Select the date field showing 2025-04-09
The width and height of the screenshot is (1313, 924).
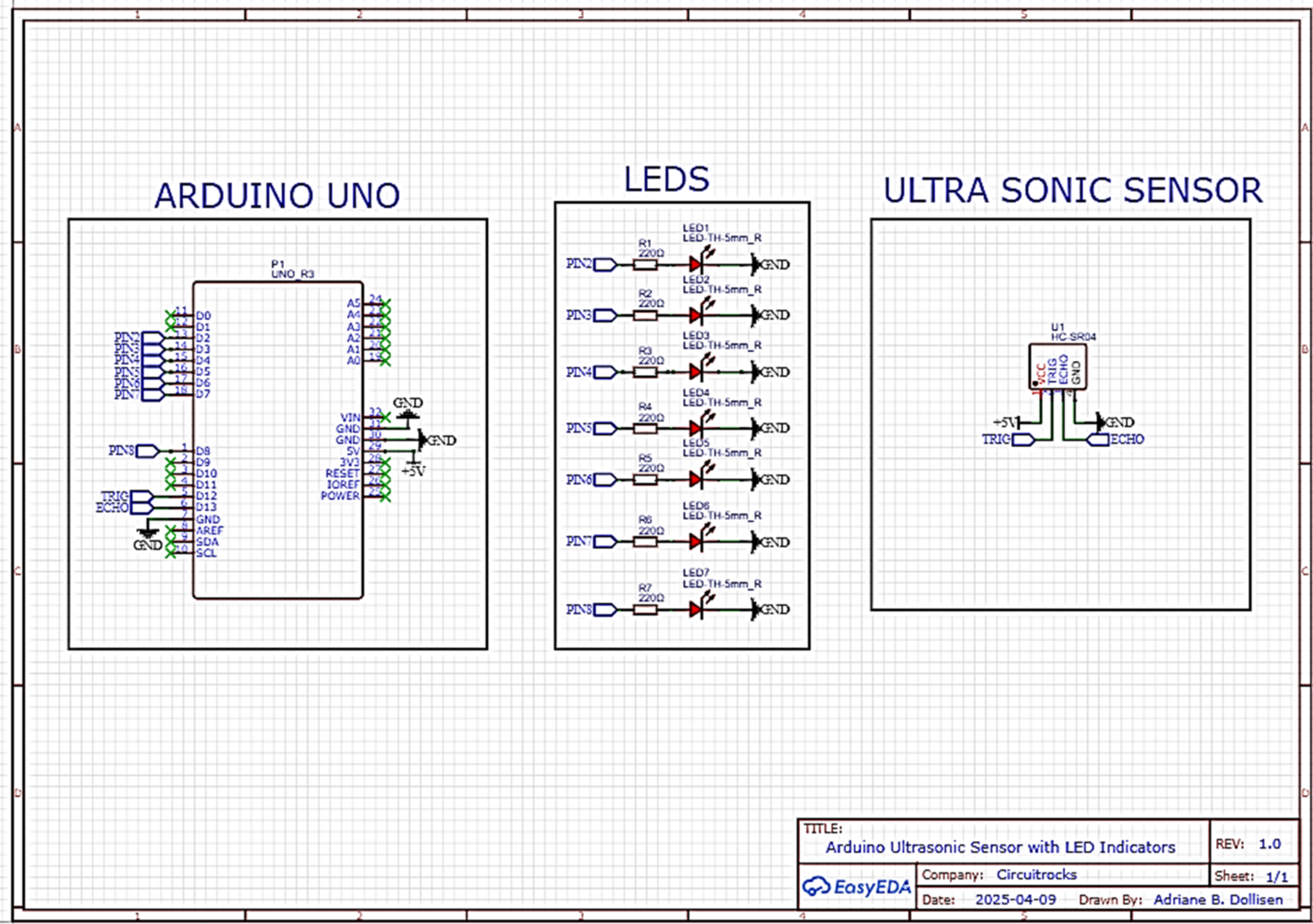tap(1016, 899)
